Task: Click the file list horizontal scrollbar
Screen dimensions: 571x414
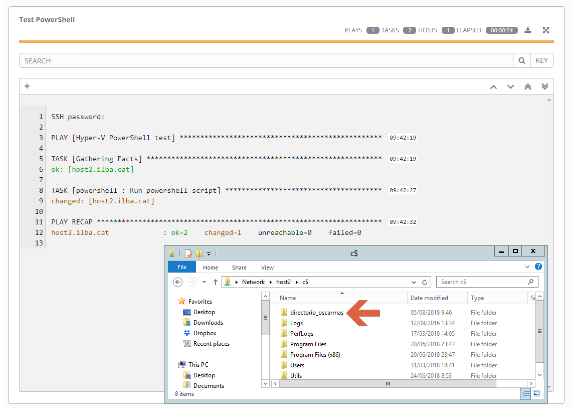Action: tap(403, 383)
